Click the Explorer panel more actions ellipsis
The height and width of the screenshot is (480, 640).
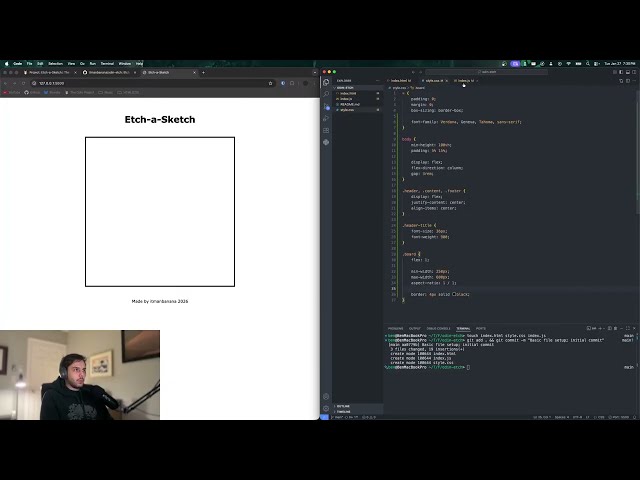pyautogui.click(x=377, y=80)
